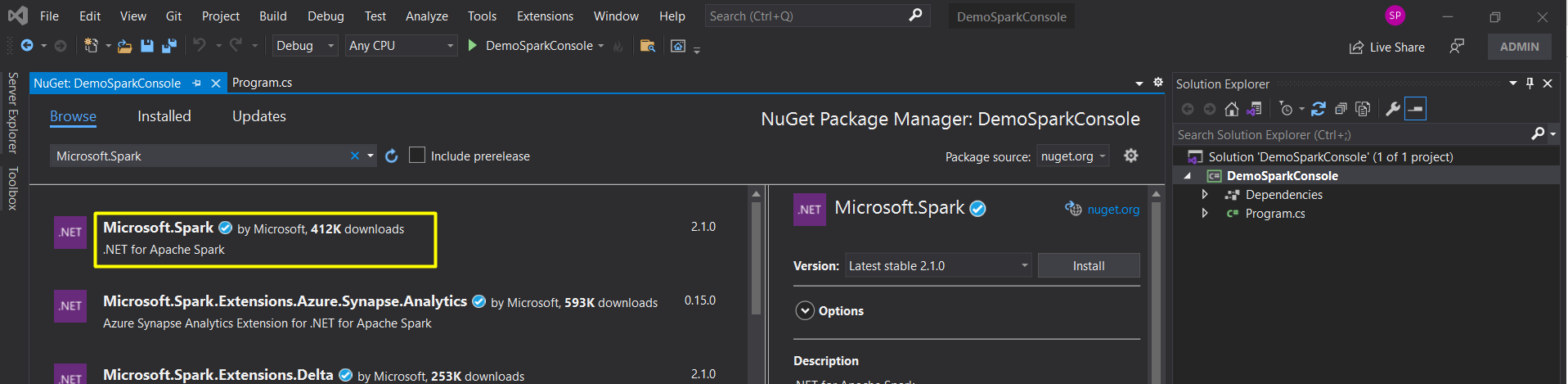Install the Microsoft.Spark package

[x=1089, y=265]
